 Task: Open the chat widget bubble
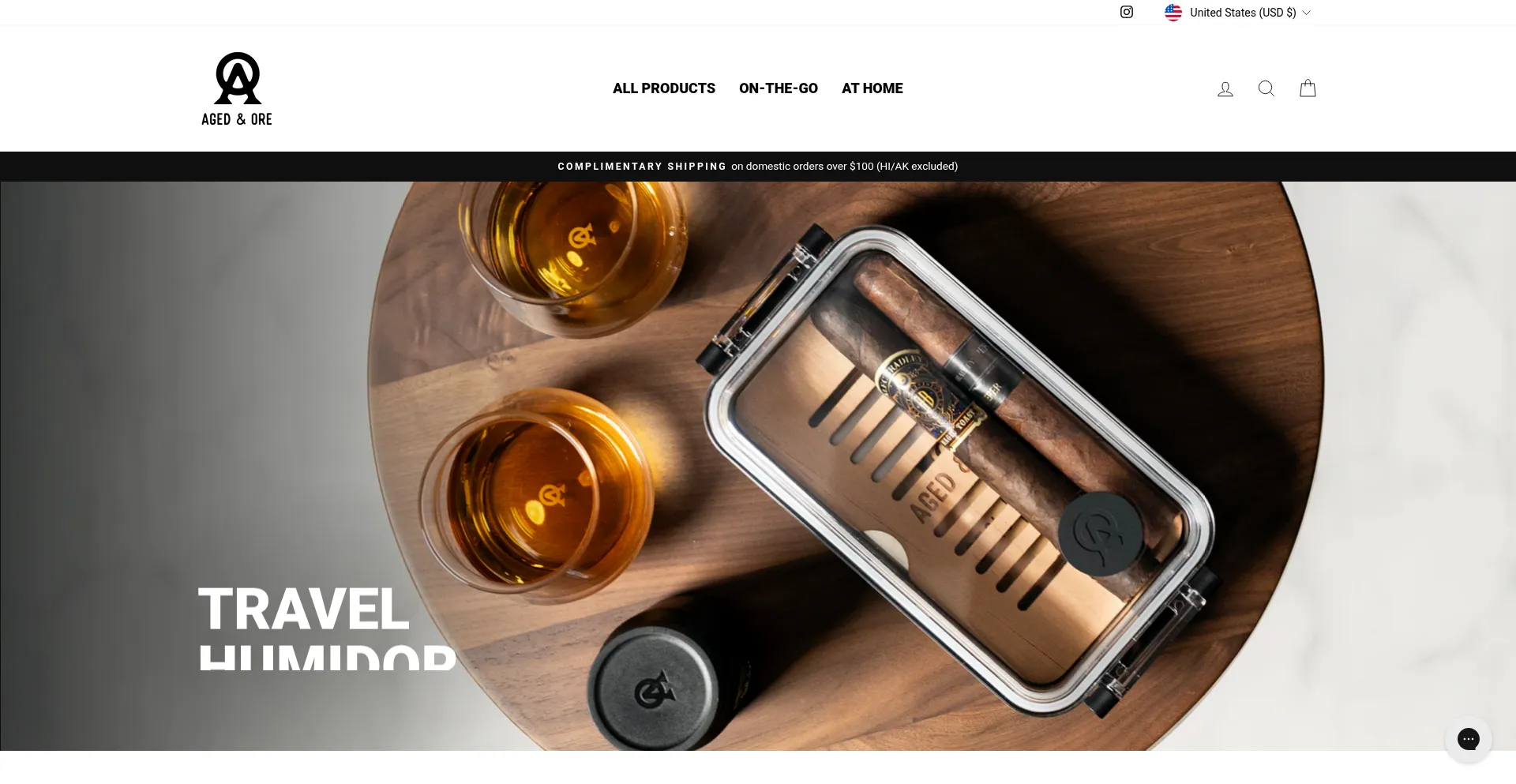tap(1469, 739)
